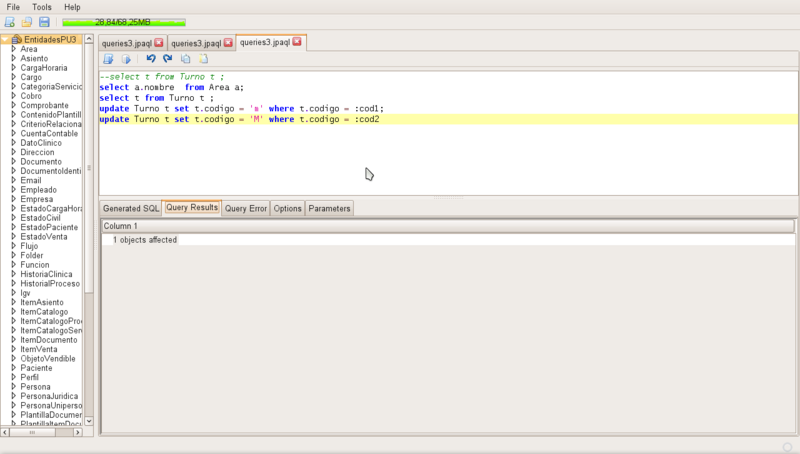Screen dimensions: 800x454
Task: Click the paste icon in editor toolbar
Action: (203, 59)
